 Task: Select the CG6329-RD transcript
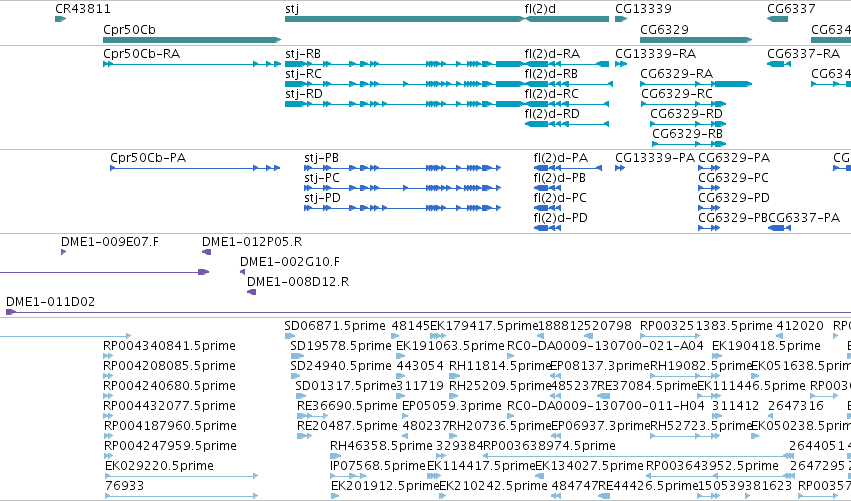pos(688,124)
